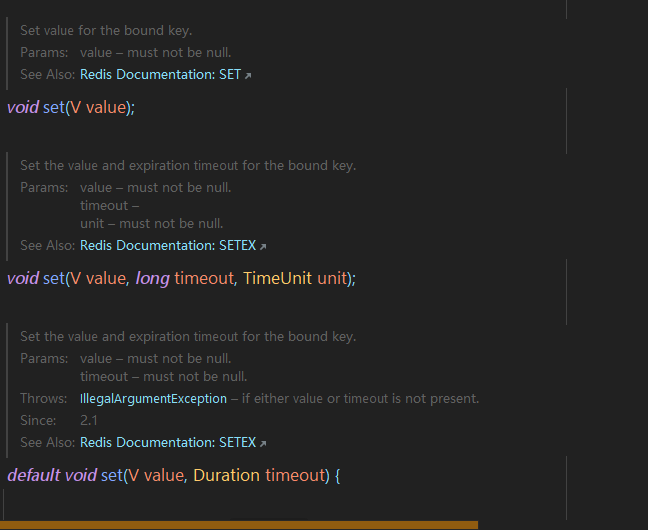Screen dimensions: 648x530
Task: Click the 'long' keyword
Action: tap(152, 279)
